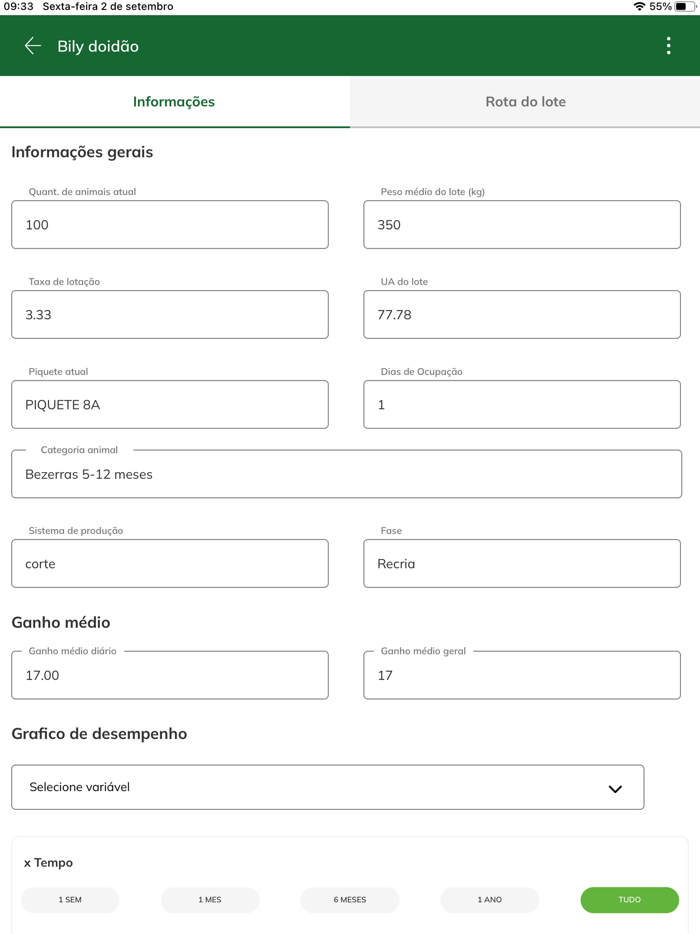Open the Selecione variável dropdown
The image size is (700, 934).
[x=328, y=787]
